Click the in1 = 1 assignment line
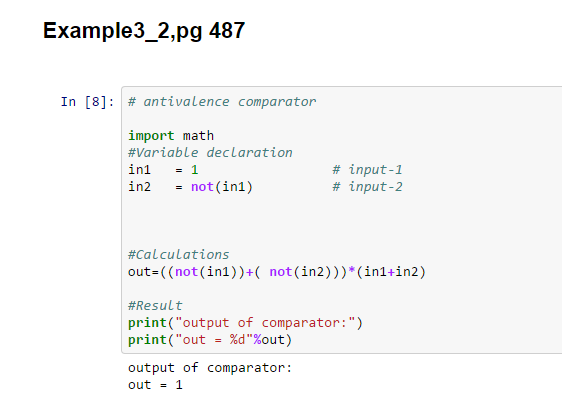 point(163,170)
